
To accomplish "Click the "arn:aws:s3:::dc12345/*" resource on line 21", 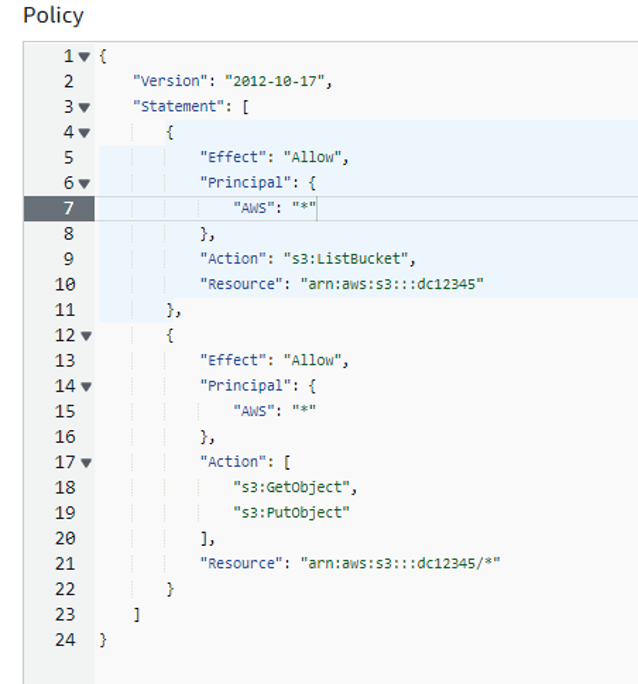I will 400,563.
